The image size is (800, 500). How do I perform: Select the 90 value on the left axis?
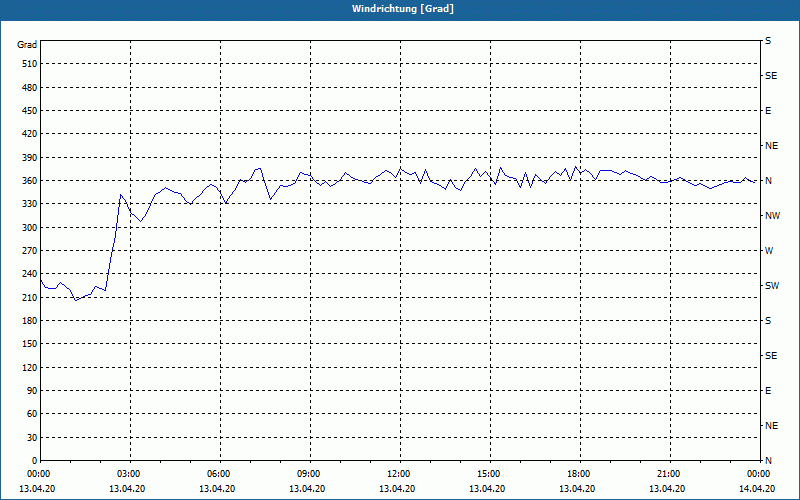[x=32, y=391]
